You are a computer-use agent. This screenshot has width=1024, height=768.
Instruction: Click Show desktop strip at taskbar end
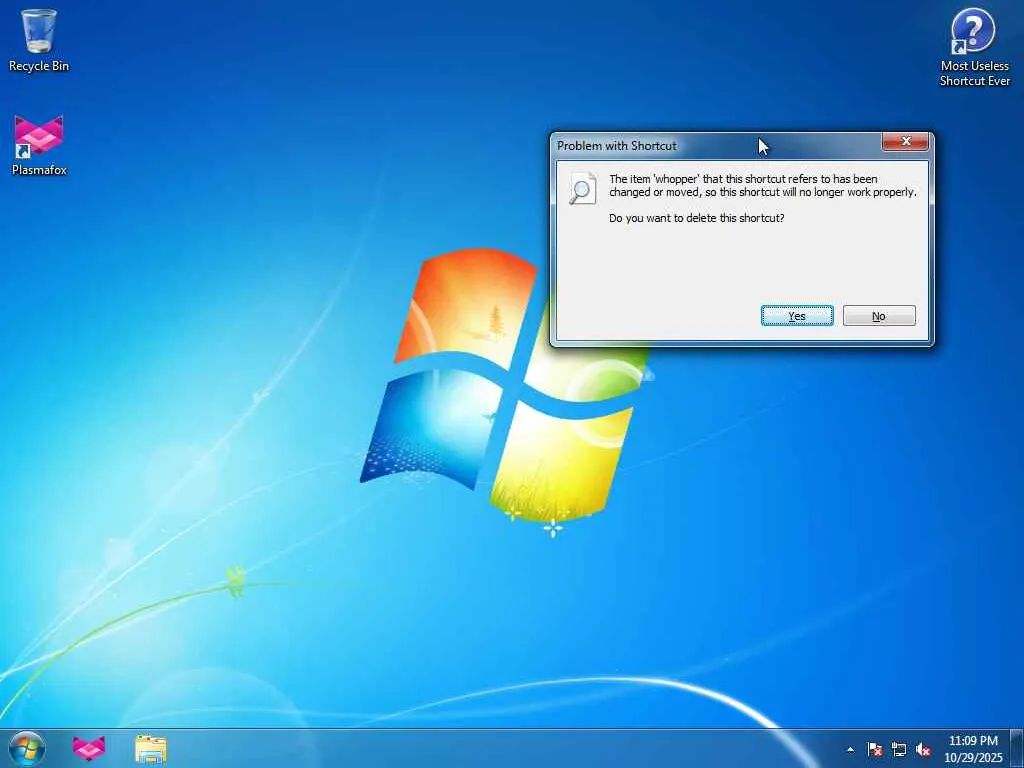(x=1017, y=748)
